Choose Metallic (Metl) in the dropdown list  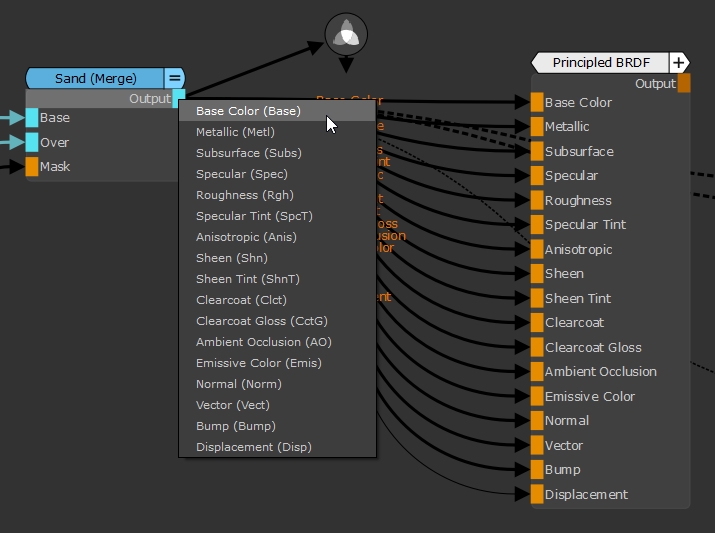pos(235,132)
